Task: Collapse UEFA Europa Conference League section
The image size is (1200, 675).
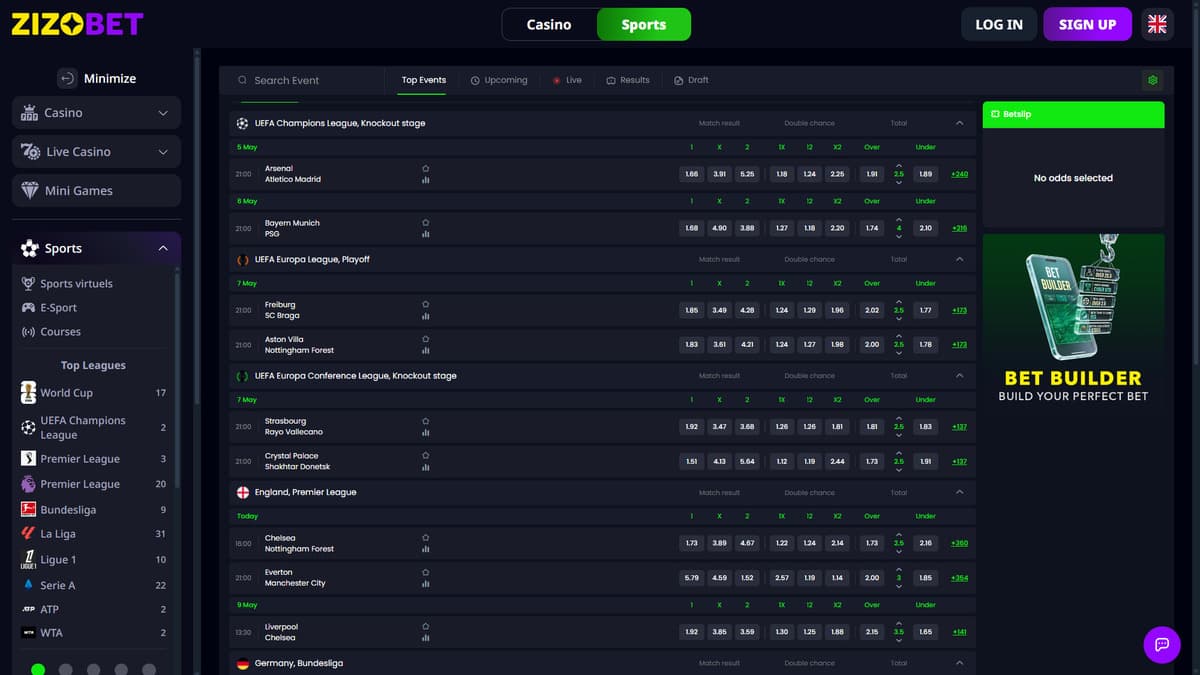Action: click(x=960, y=376)
